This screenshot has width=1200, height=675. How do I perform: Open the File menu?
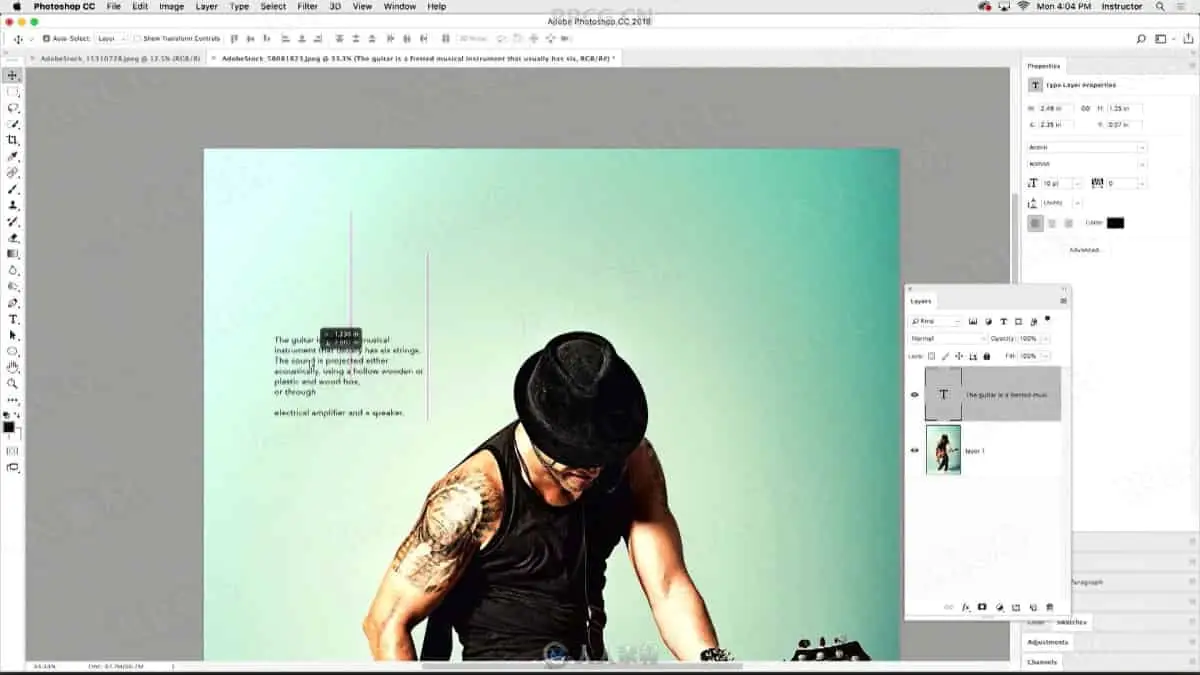tap(114, 6)
